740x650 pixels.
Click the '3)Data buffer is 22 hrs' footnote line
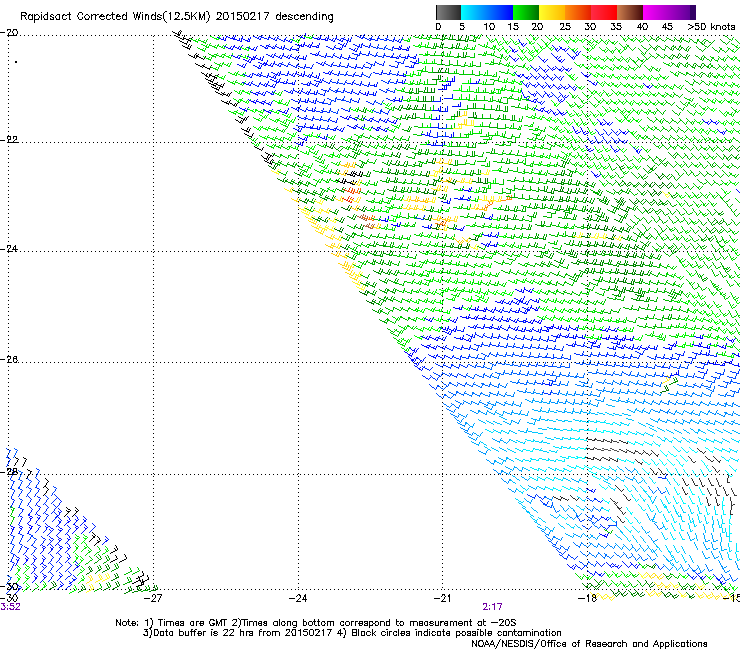tap(352, 633)
